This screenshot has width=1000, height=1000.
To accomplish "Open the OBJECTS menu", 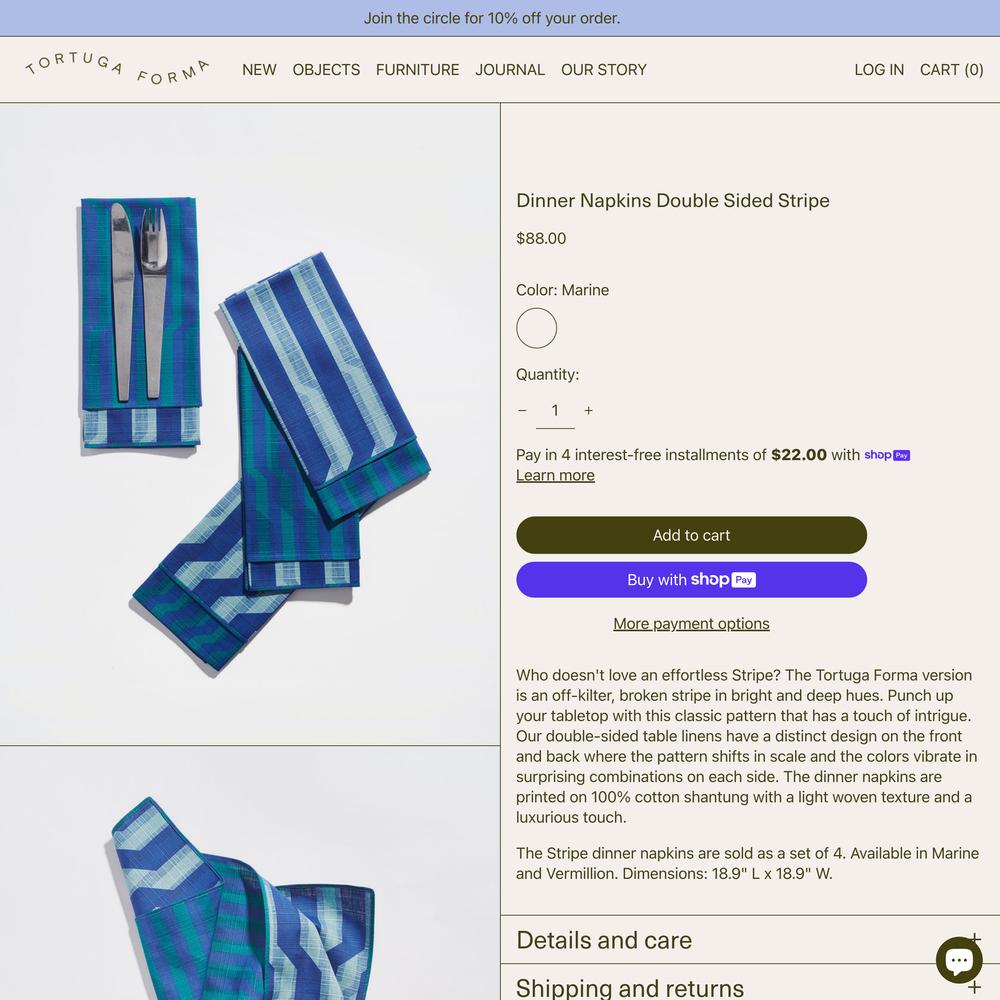I will tap(326, 70).
